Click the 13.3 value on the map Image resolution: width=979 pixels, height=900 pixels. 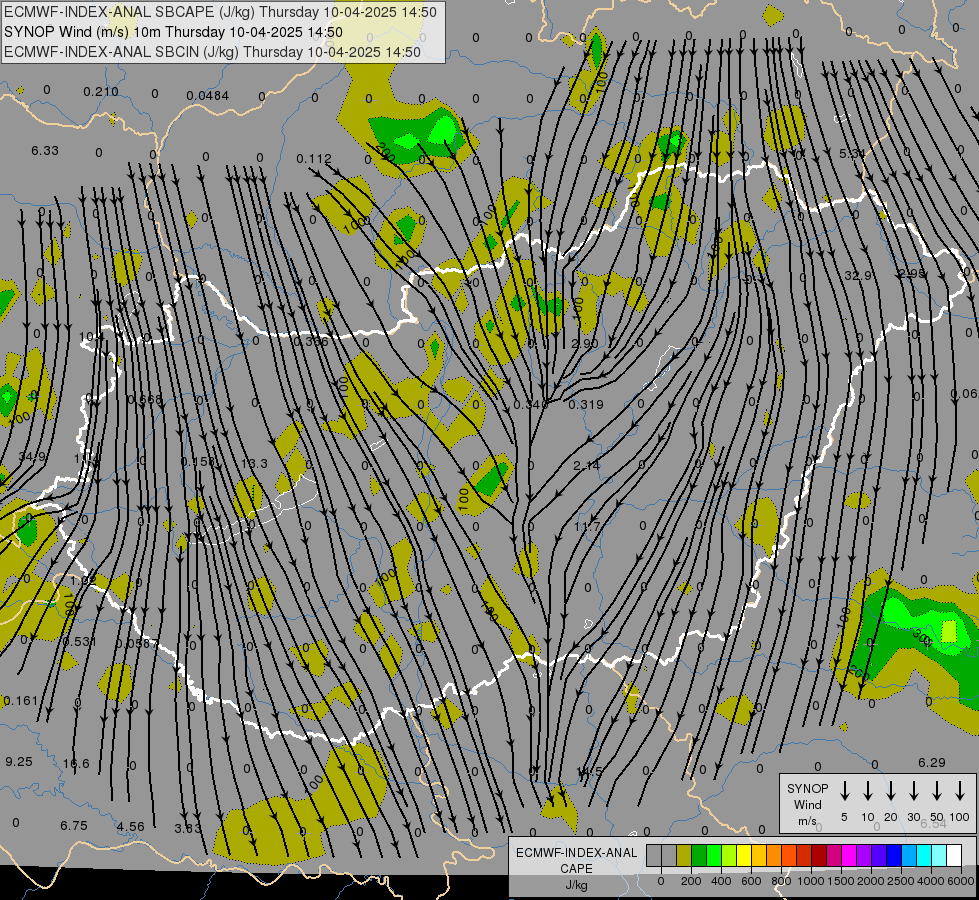tap(254, 463)
